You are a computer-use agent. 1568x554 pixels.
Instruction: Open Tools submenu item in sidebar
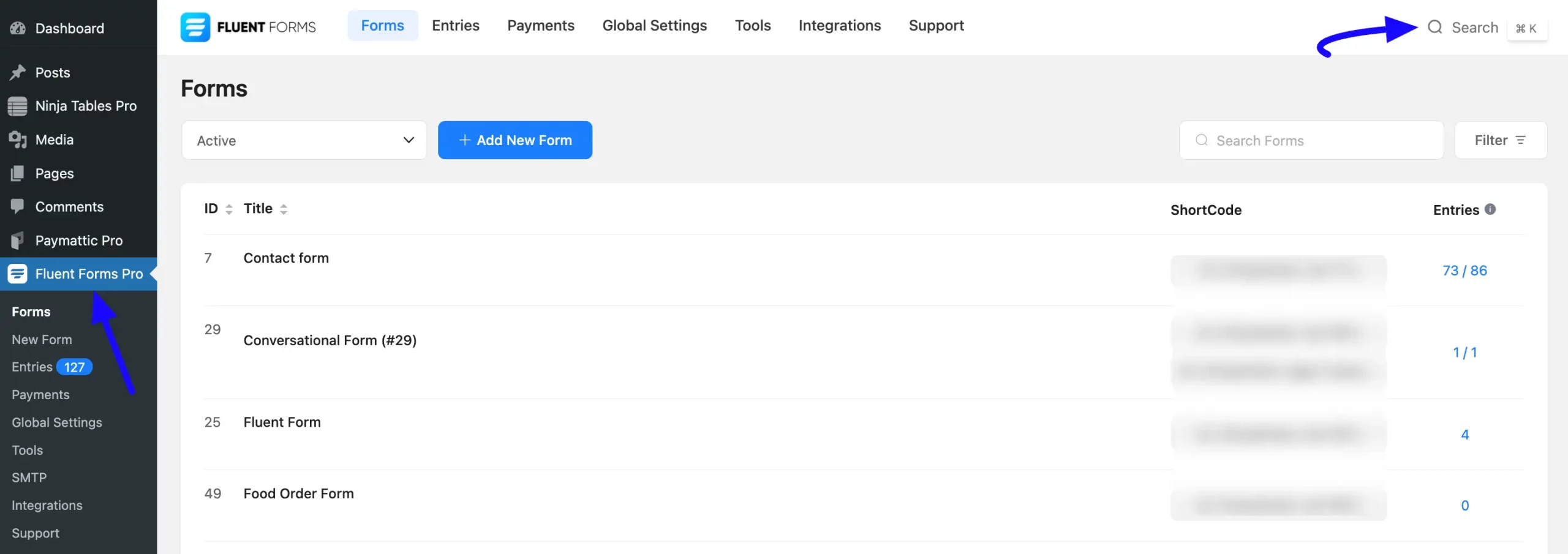[x=27, y=450]
